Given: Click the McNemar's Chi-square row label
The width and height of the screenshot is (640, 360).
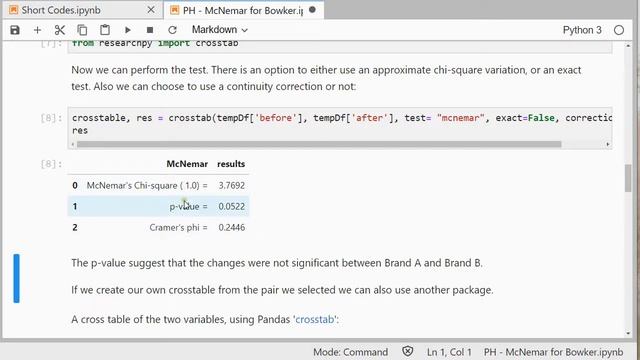Looking at the screenshot, I should click(x=147, y=185).
